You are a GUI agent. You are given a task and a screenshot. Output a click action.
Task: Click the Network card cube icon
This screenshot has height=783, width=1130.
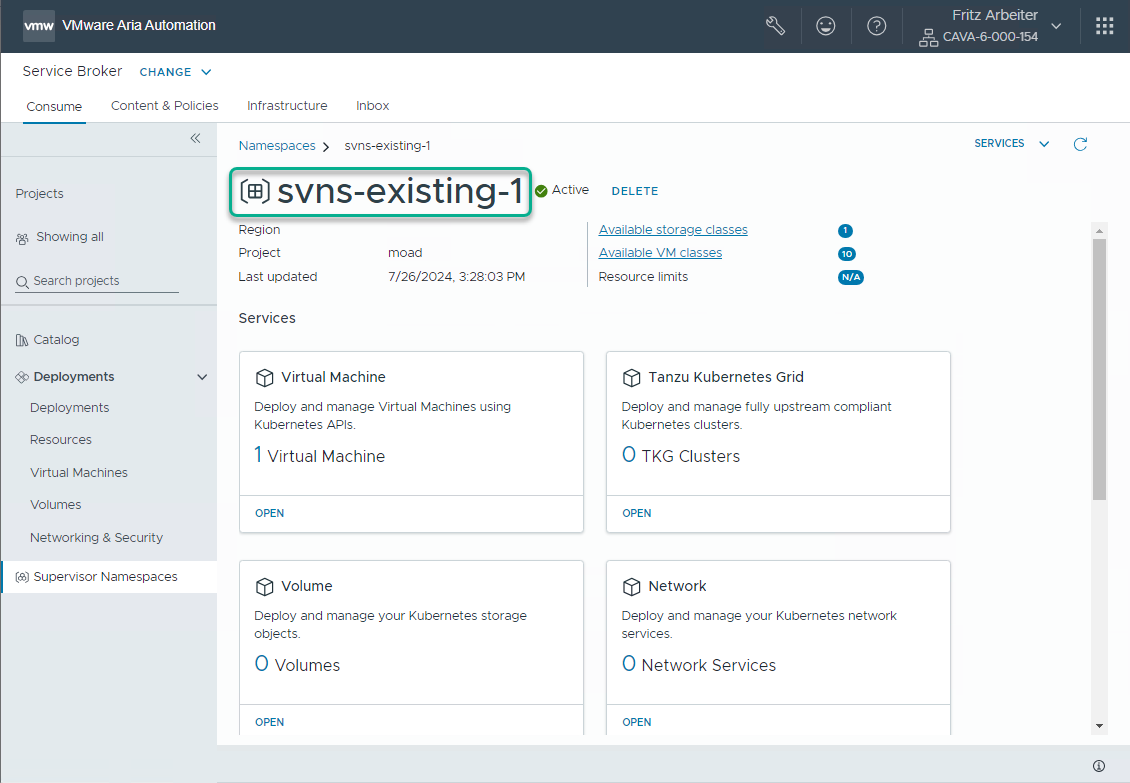pos(631,586)
